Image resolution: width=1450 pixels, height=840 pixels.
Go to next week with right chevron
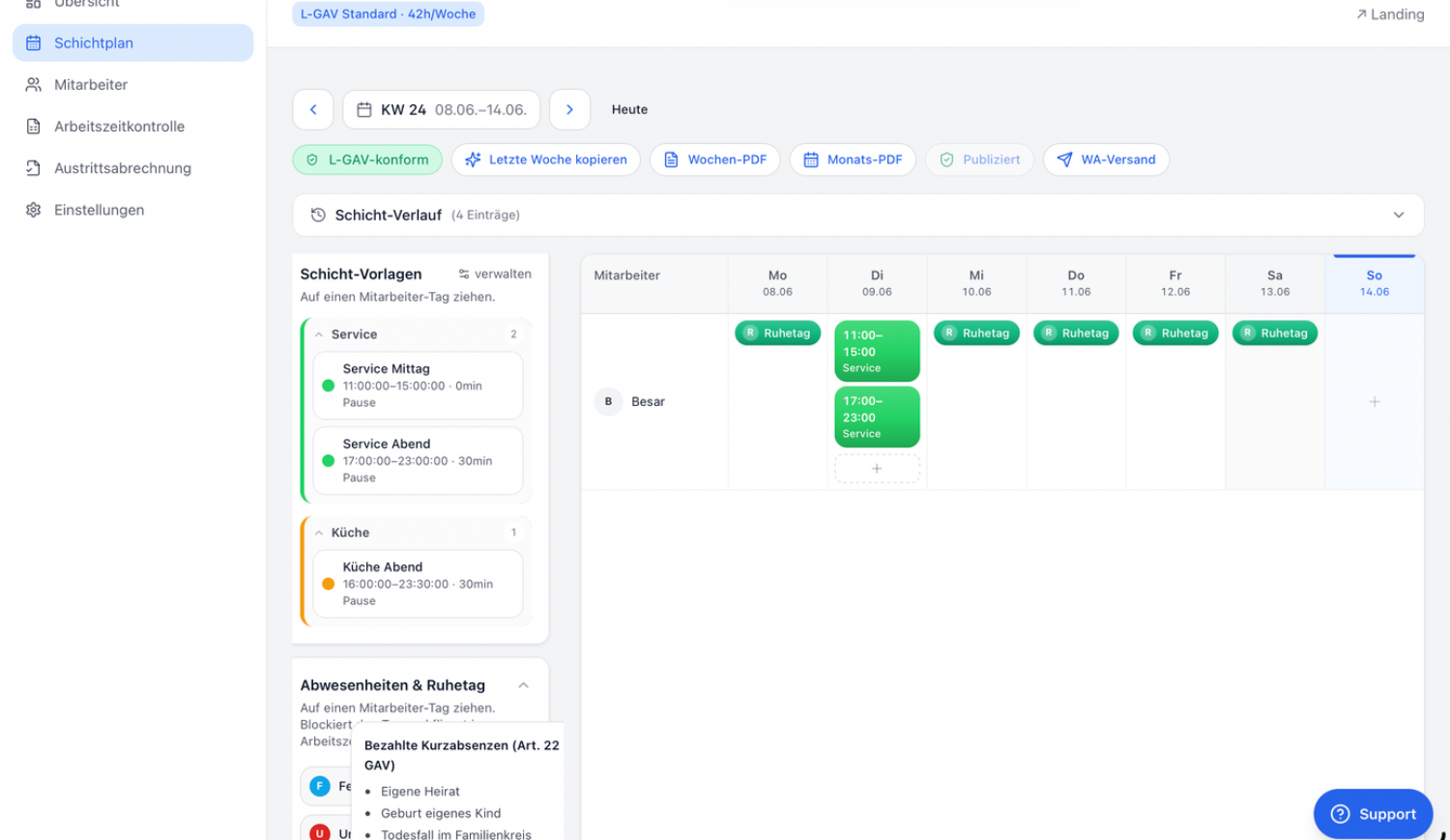[x=569, y=109]
